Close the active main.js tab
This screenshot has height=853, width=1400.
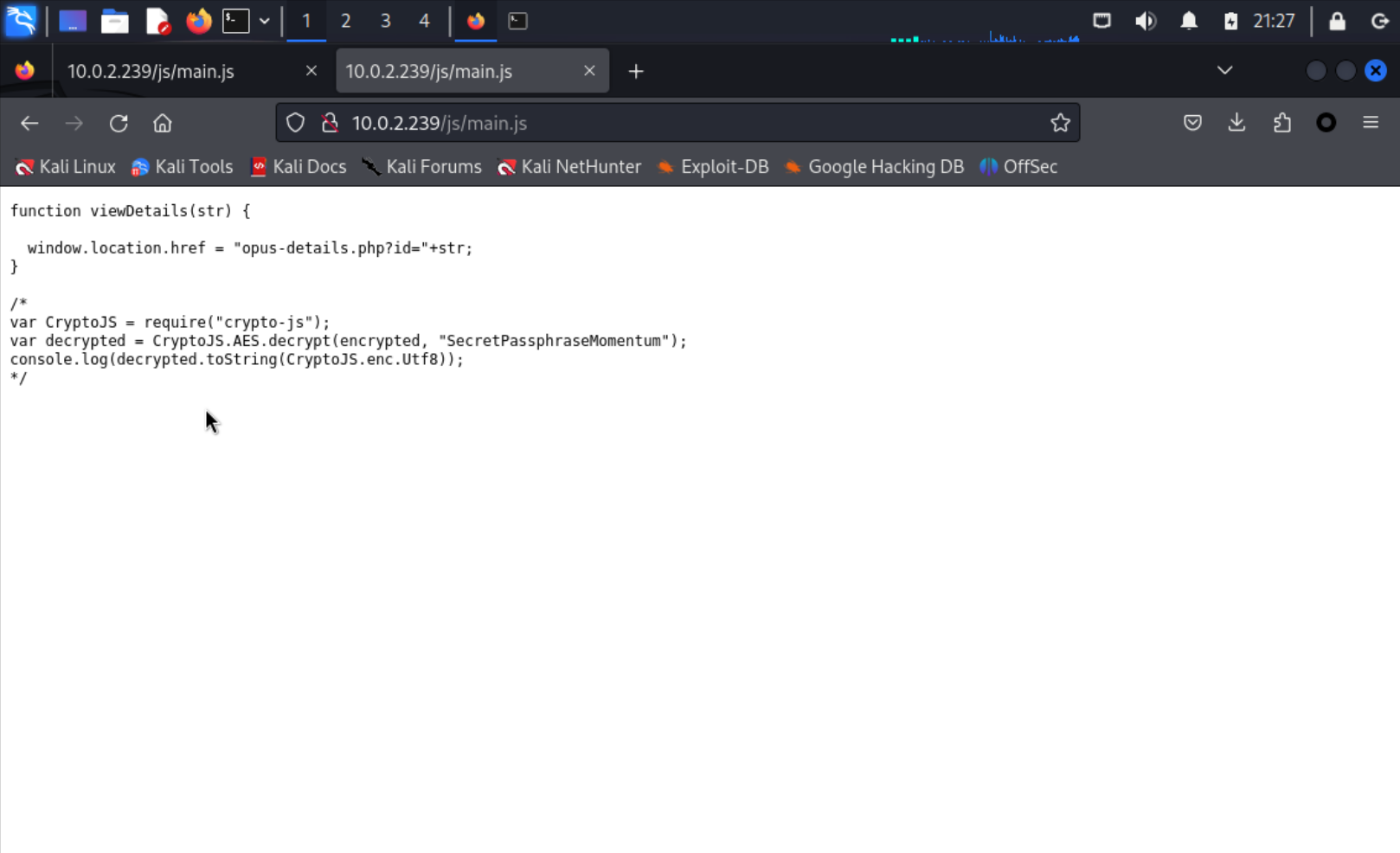pyautogui.click(x=589, y=71)
